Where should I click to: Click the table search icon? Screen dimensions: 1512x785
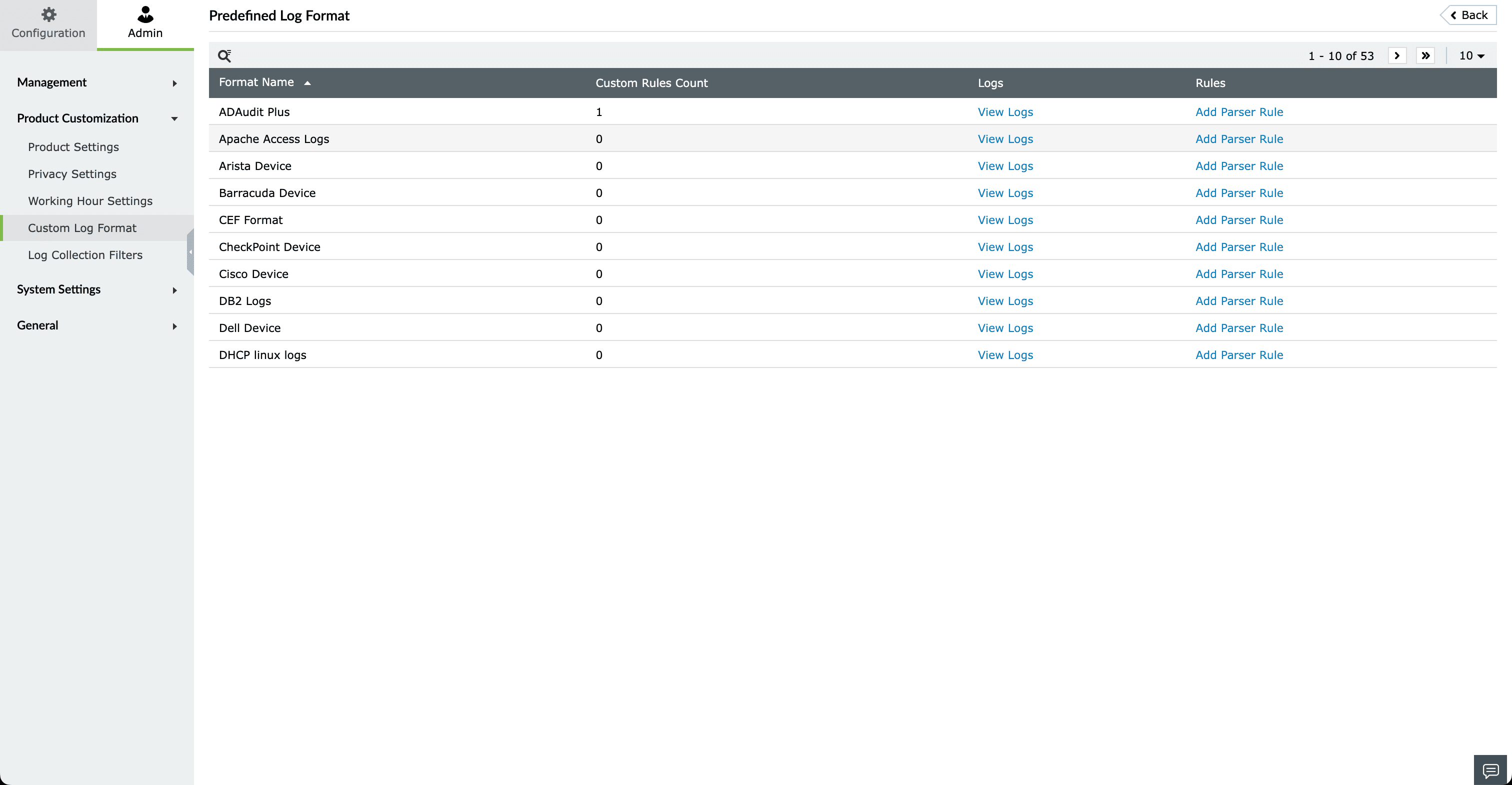(224, 56)
